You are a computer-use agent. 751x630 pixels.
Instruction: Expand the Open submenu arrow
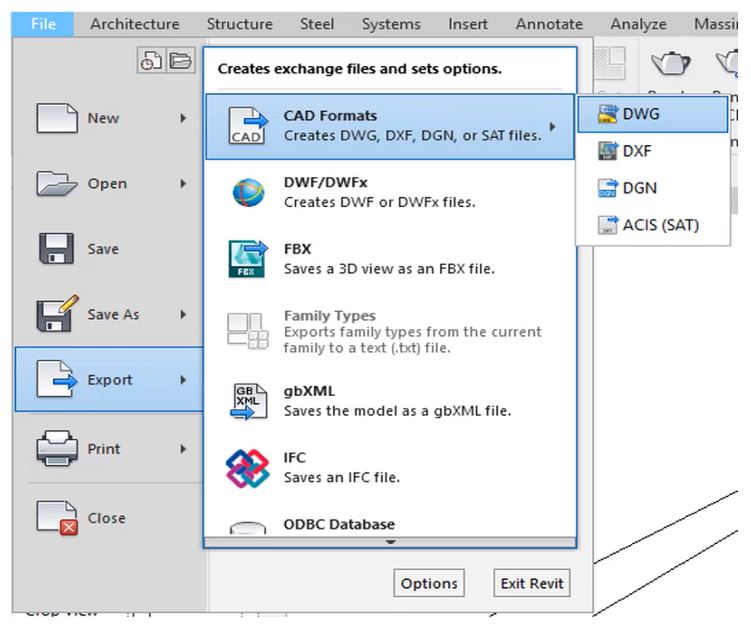click(183, 183)
